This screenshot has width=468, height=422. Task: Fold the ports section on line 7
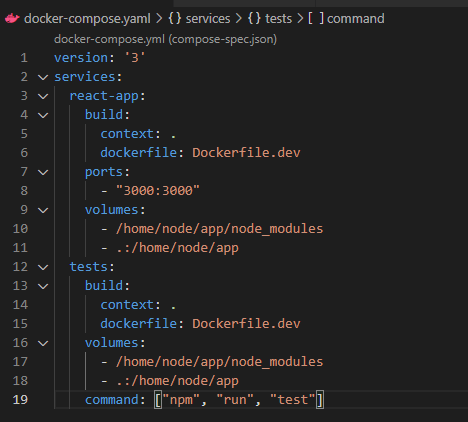(43, 172)
